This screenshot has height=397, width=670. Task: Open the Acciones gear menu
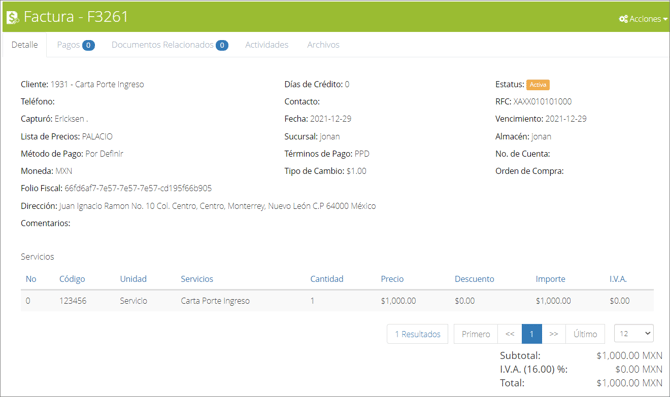[643, 19]
